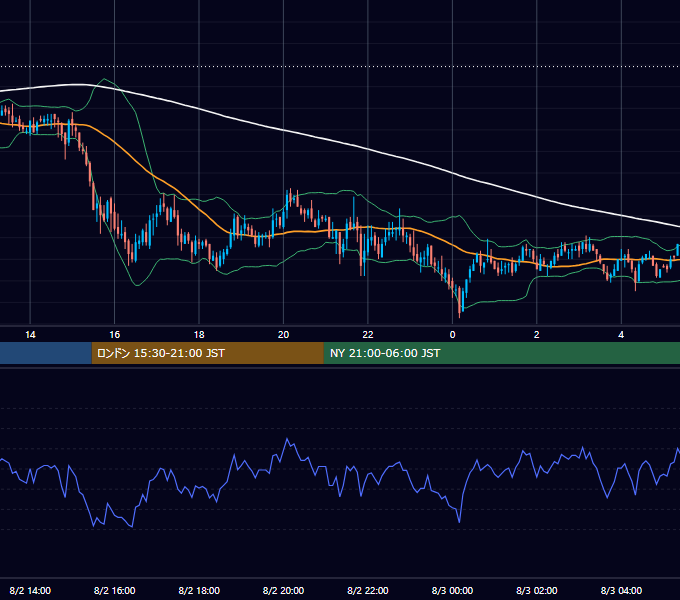Screen dimensions: 680x600
Task: Click the 2 hour label under chart
Action: point(536,335)
